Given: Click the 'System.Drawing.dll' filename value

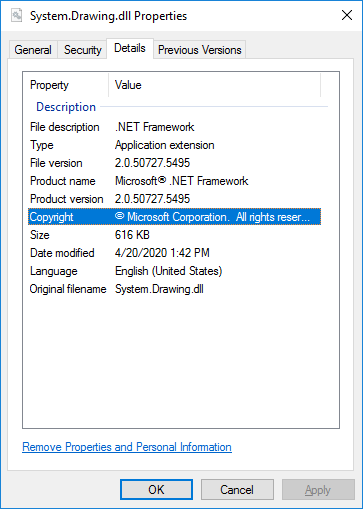Looking at the screenshot, I should click(x=159, y=289).
